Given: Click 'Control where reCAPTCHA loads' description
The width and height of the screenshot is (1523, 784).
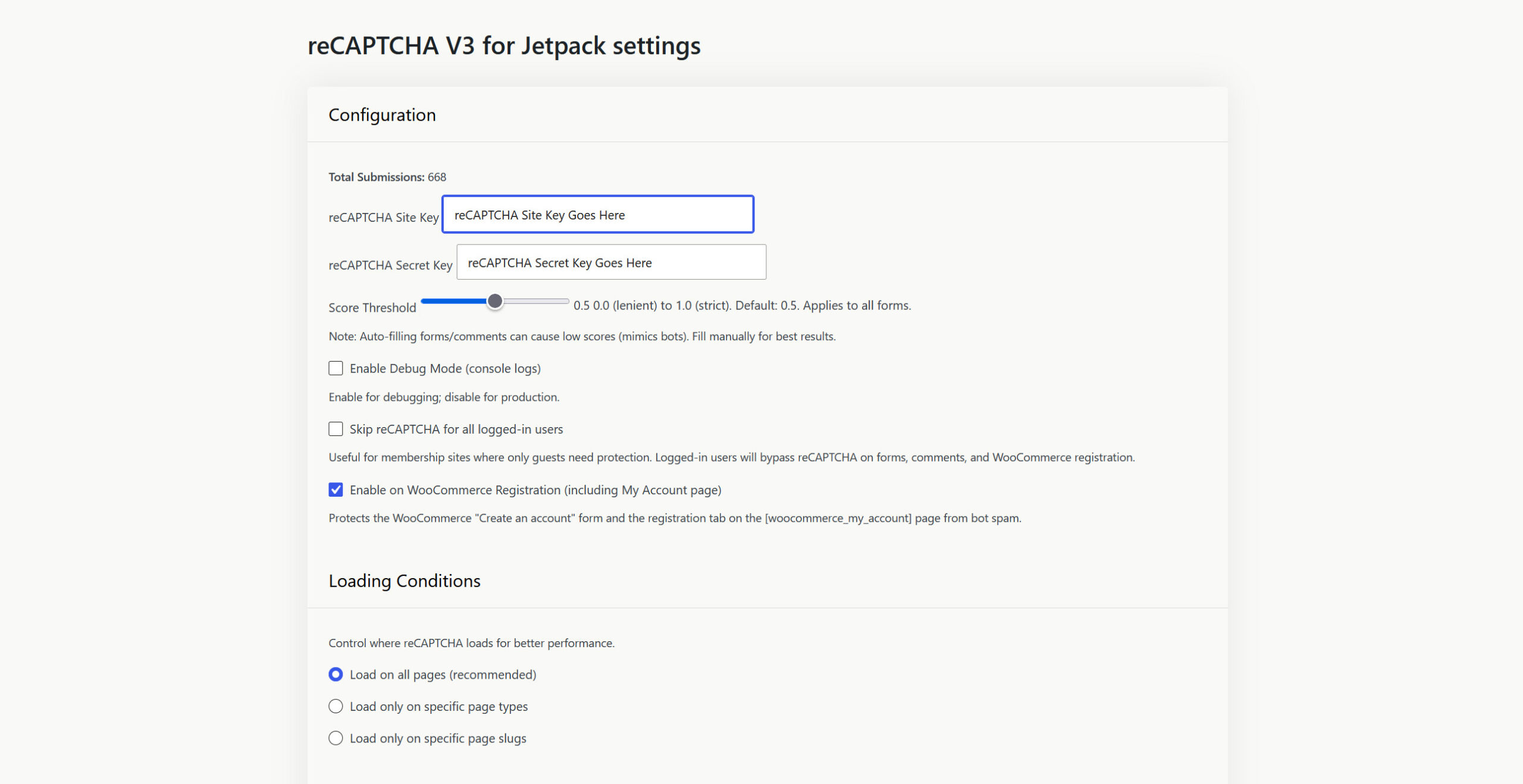Looking at the screenshot, I should 471,643.
